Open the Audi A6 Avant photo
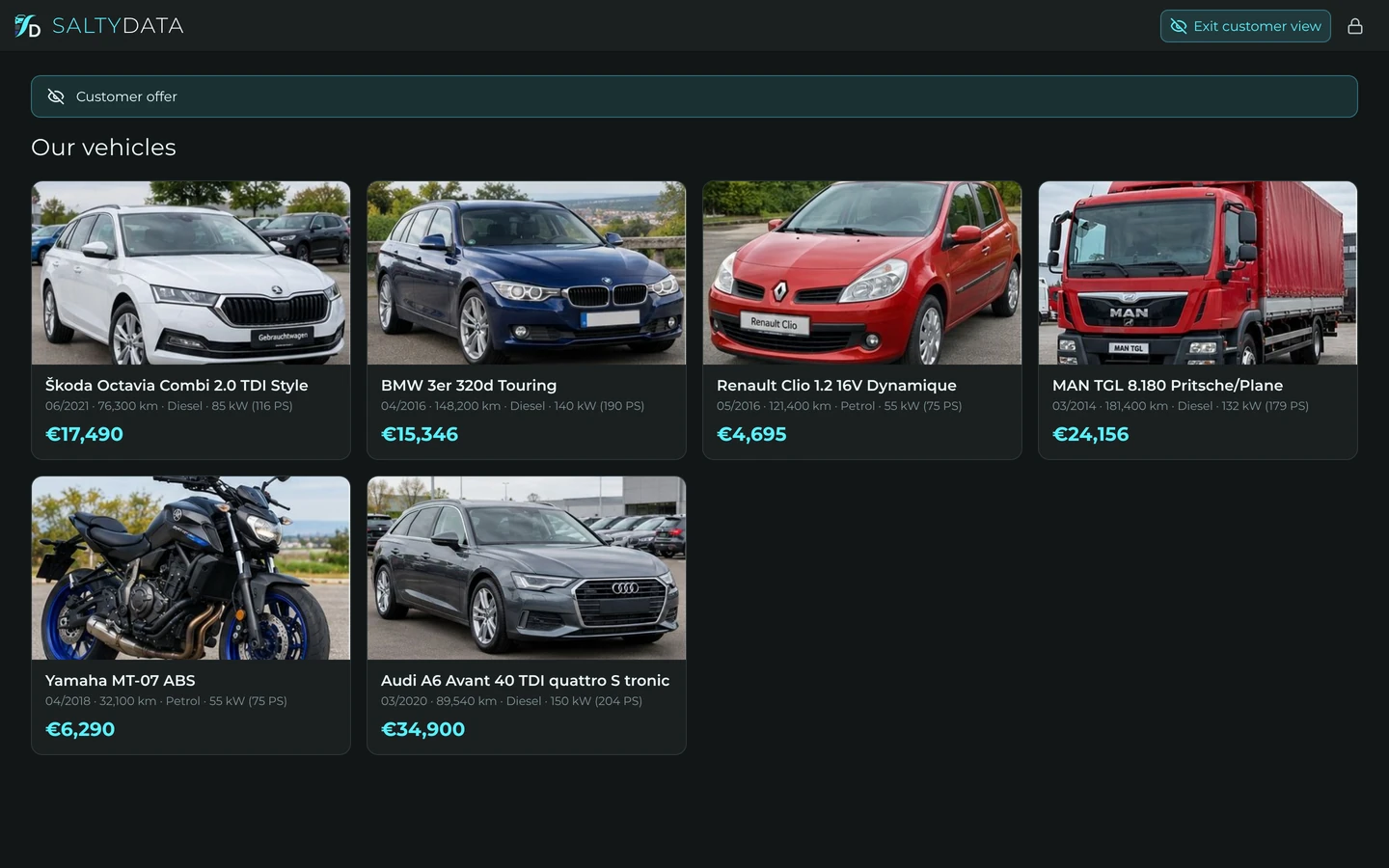The width and height of the screenshot is (1389, 868). pos(527,568)
